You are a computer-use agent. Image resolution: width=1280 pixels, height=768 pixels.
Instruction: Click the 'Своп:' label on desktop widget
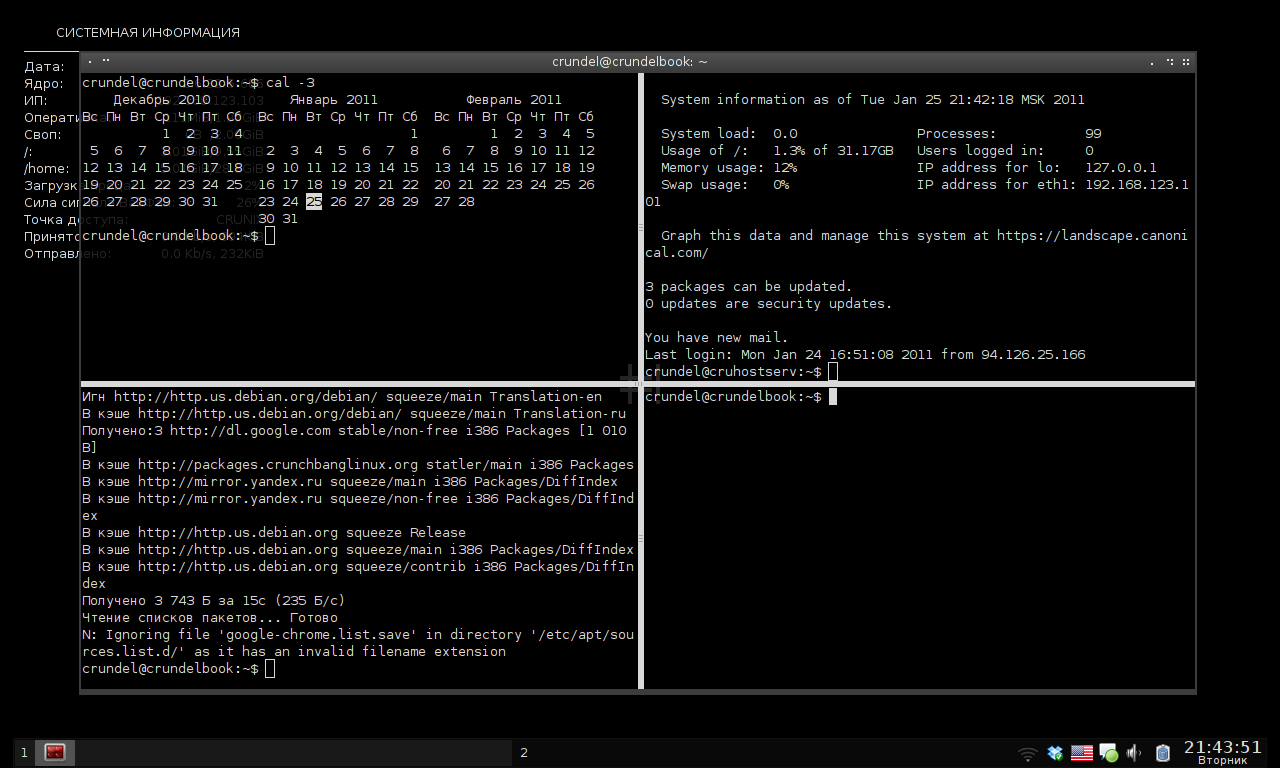pos(43,135)
